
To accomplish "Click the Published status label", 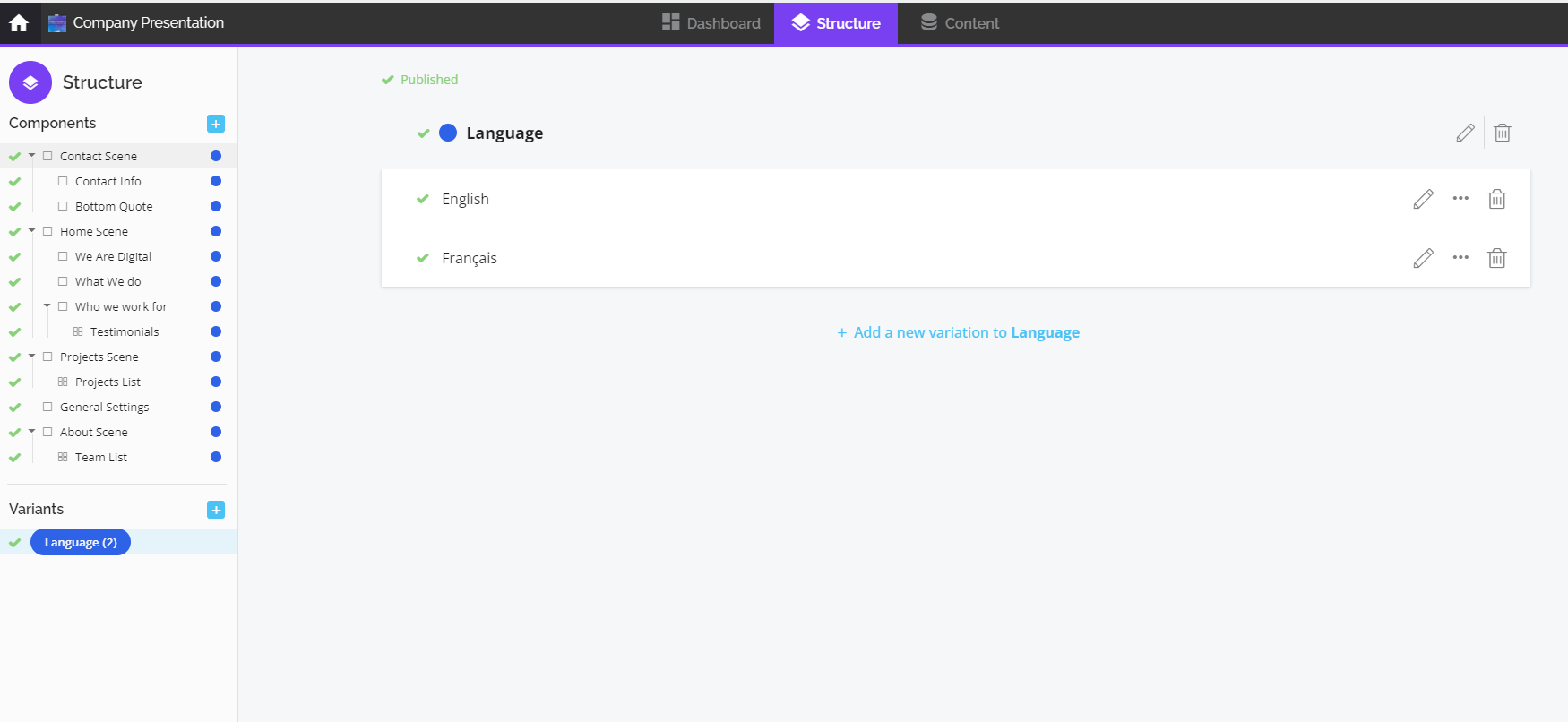I will (429, 80).
